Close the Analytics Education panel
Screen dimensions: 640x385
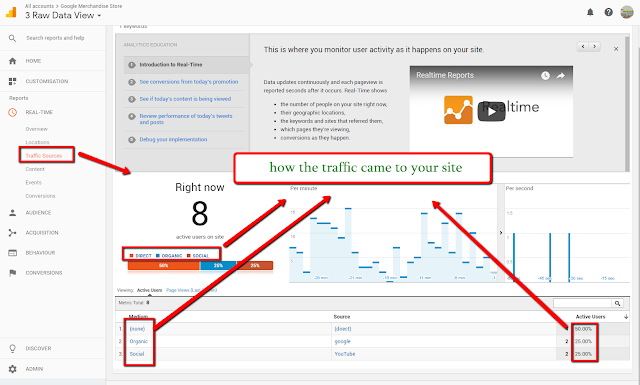coord(616,49)
